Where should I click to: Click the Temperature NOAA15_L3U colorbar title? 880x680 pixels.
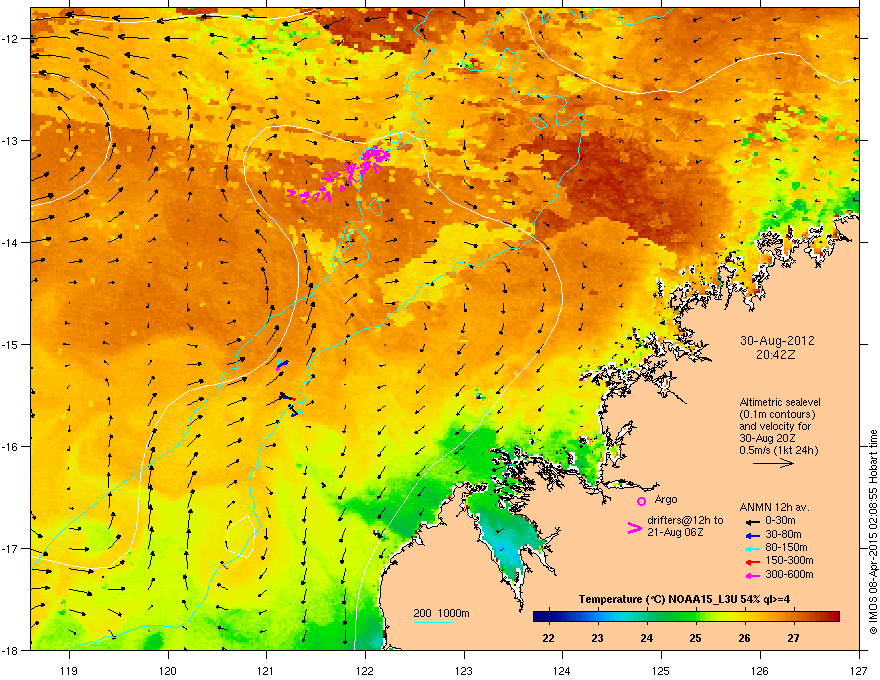click(x=684, y=599)
